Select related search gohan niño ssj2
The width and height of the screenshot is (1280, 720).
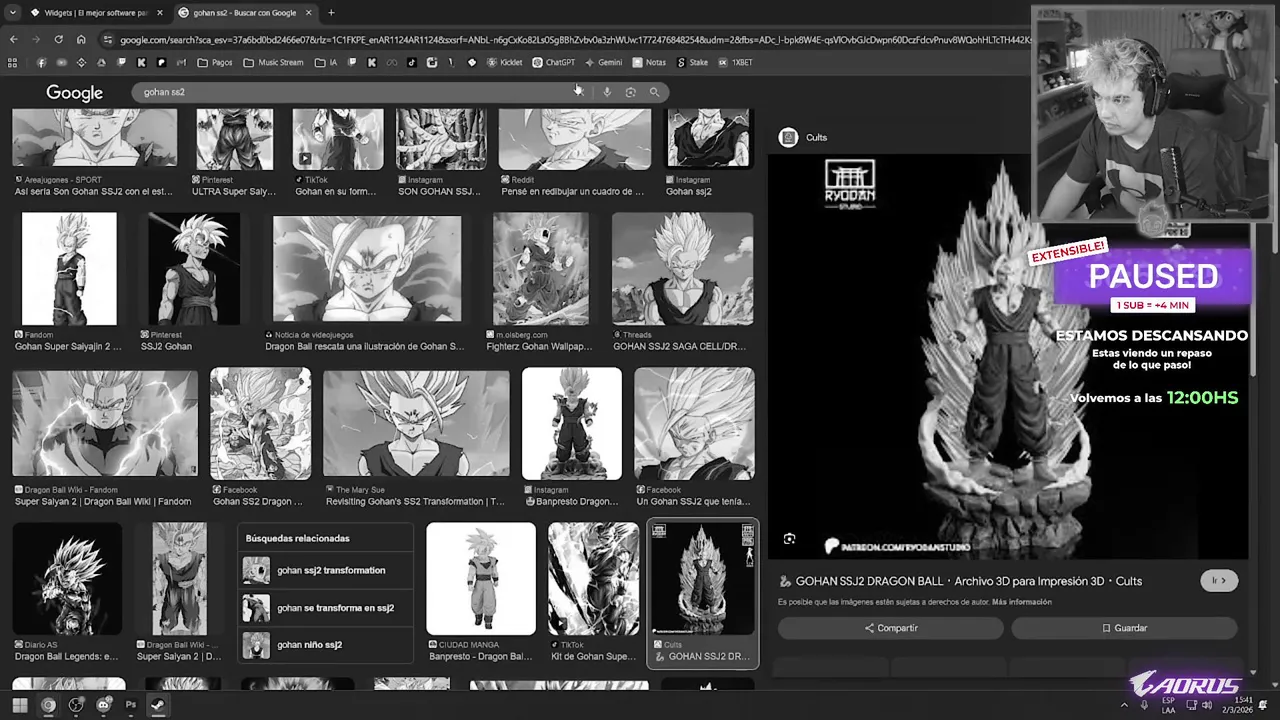click(326, 645)
